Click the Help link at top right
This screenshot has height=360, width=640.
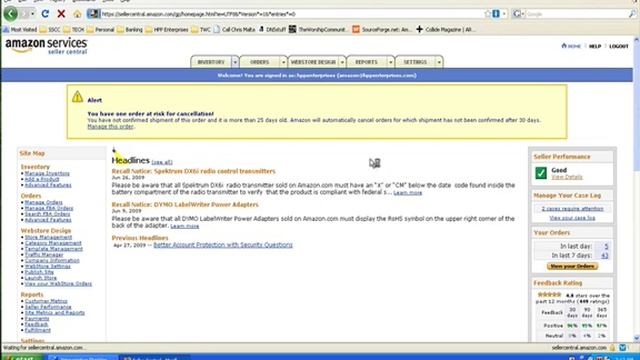pos(595,46)
